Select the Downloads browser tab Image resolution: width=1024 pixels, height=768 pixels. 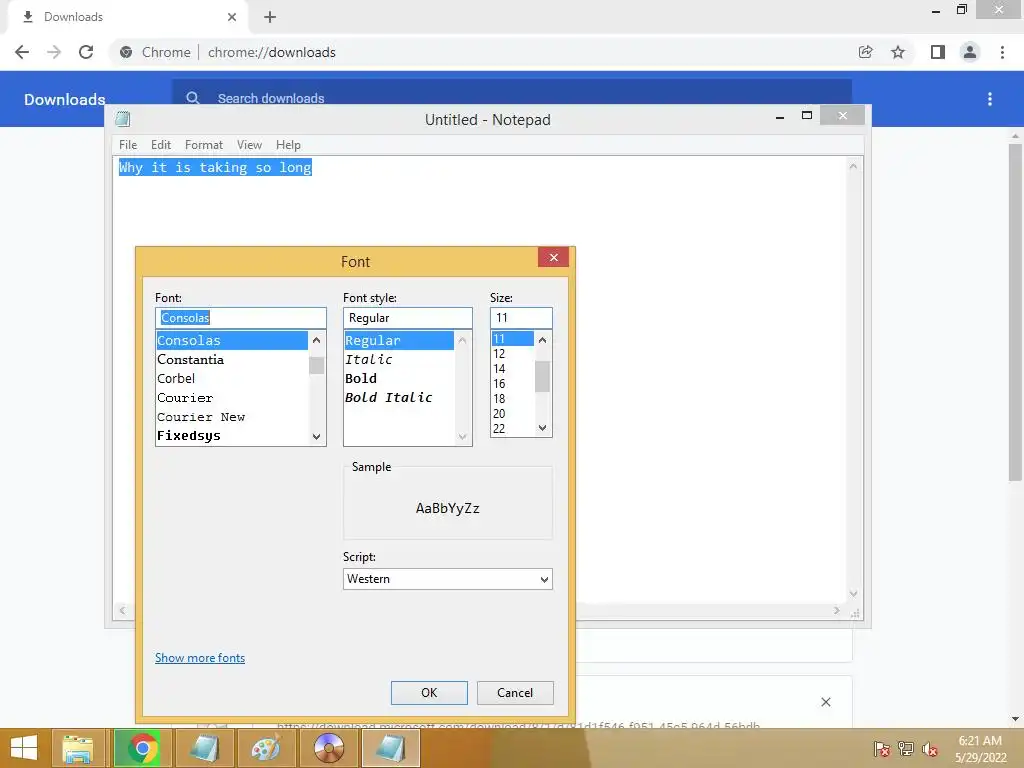128,17
